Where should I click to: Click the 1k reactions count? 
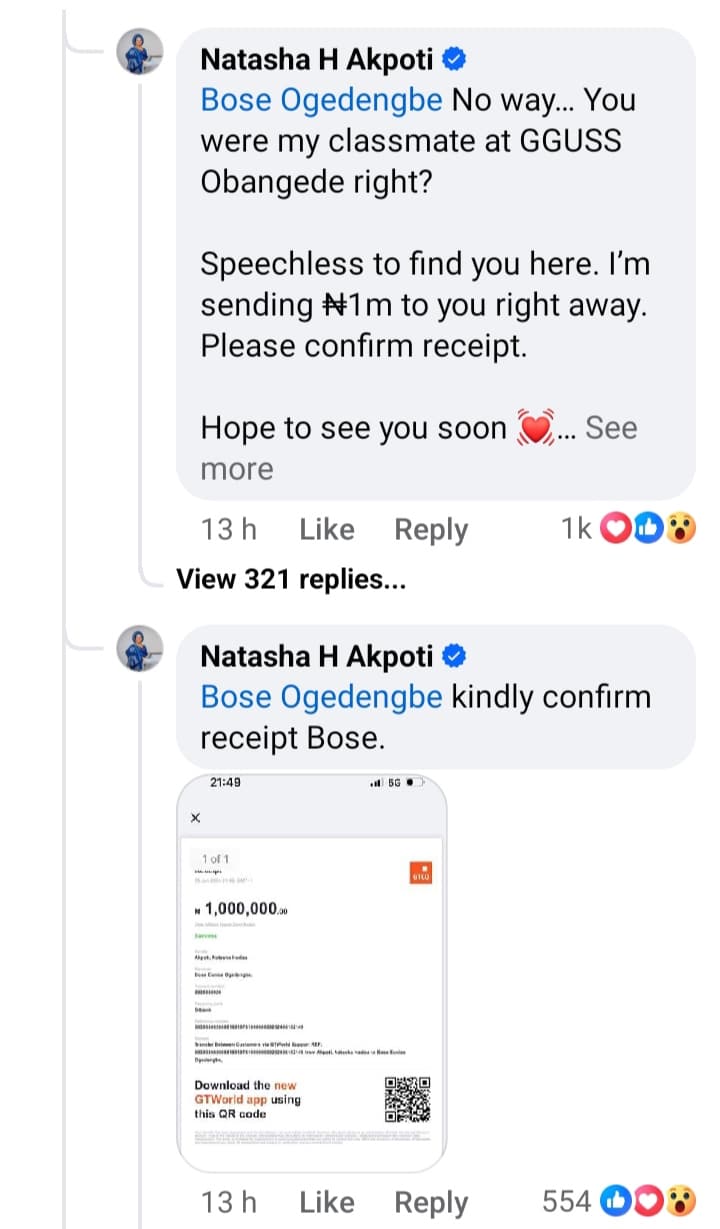click(577, 529)
